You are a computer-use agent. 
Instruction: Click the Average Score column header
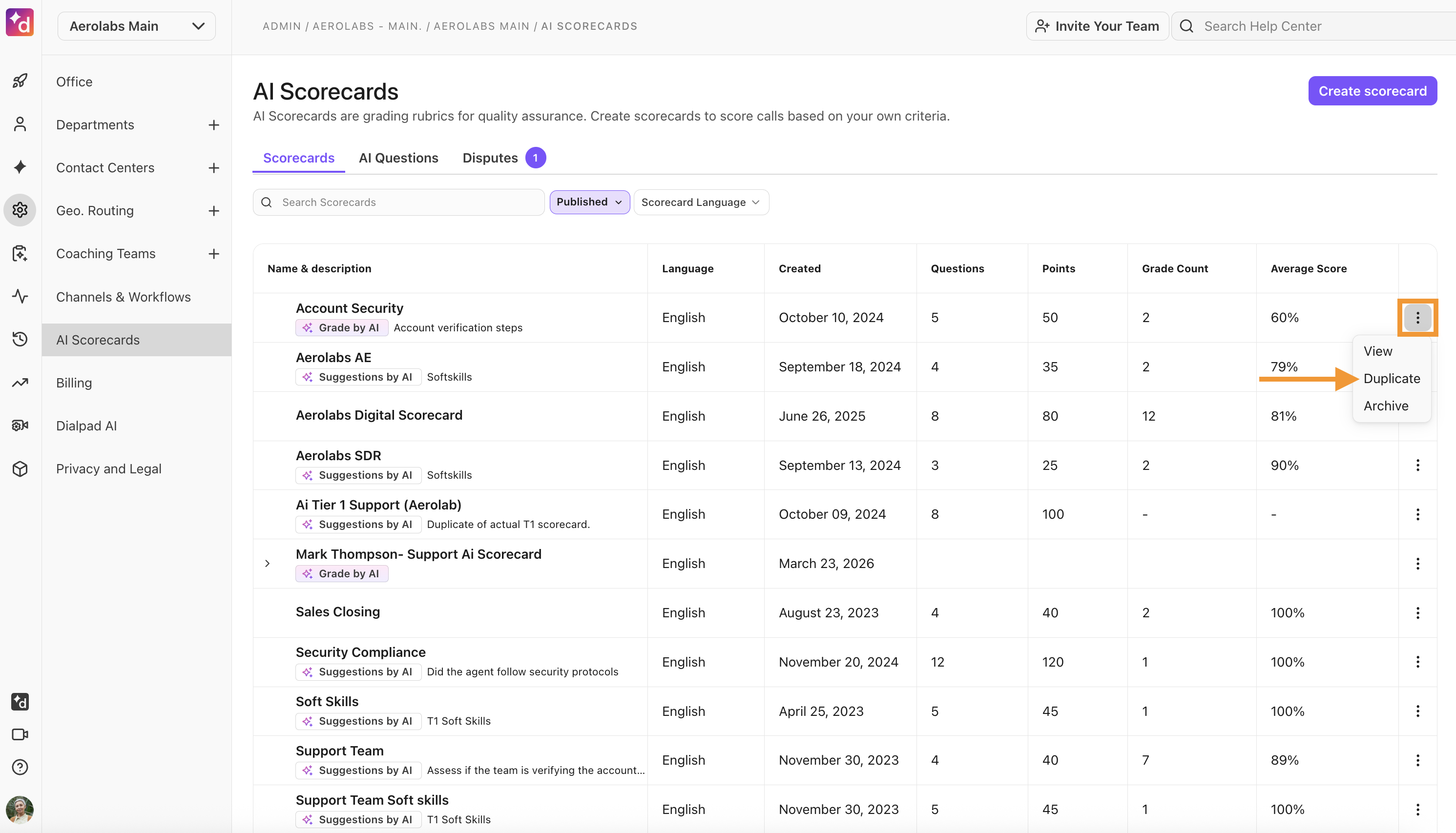[1309, 268]
